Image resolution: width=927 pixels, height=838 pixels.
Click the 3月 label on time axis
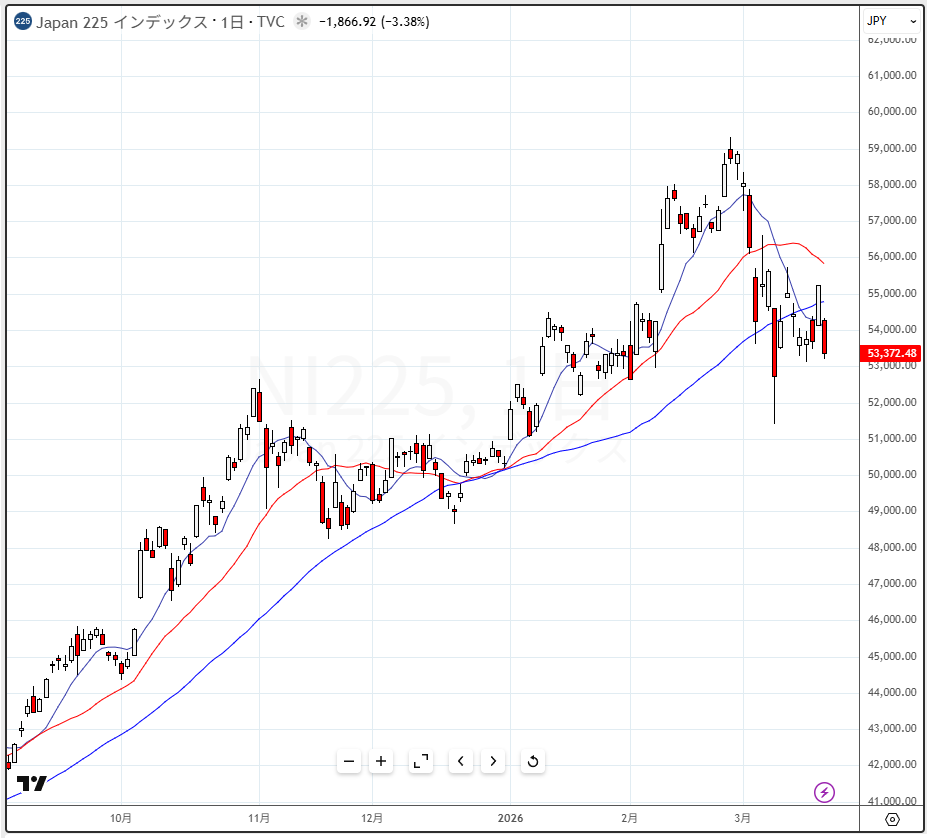point(744,818)
